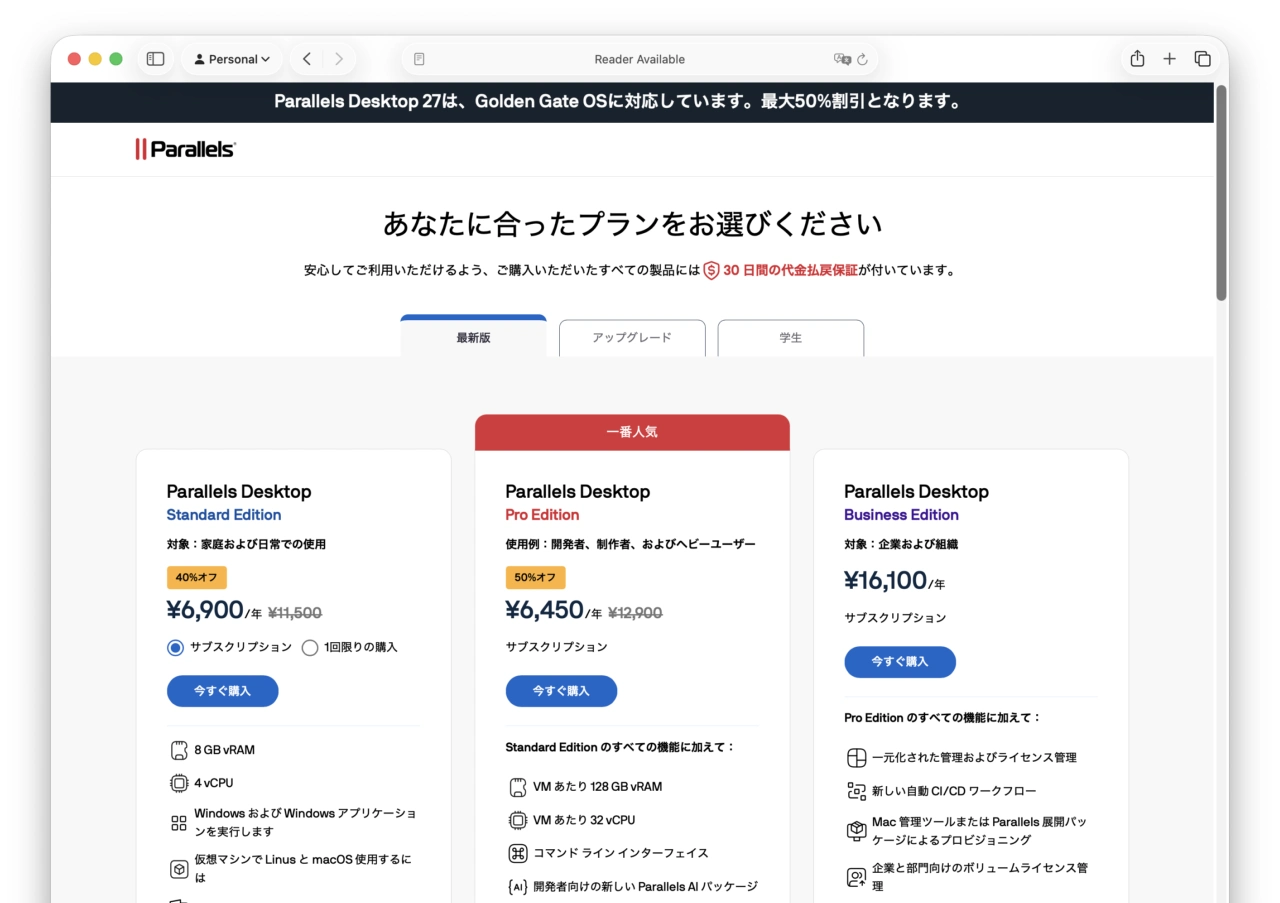Open the Personal profile dropdown
1280x903 pixels.
233,59
